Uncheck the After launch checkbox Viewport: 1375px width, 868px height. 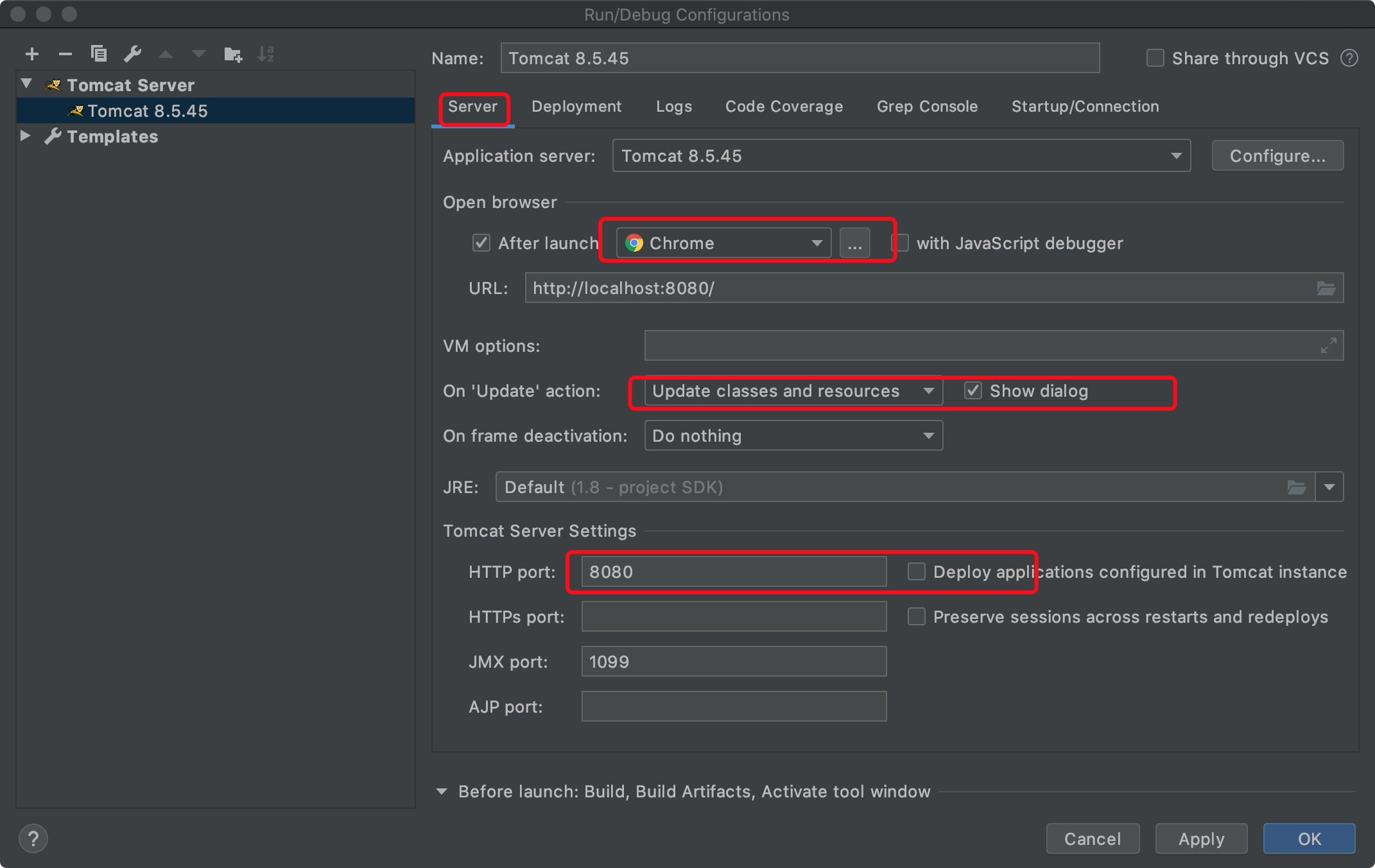tap(481, 243)
